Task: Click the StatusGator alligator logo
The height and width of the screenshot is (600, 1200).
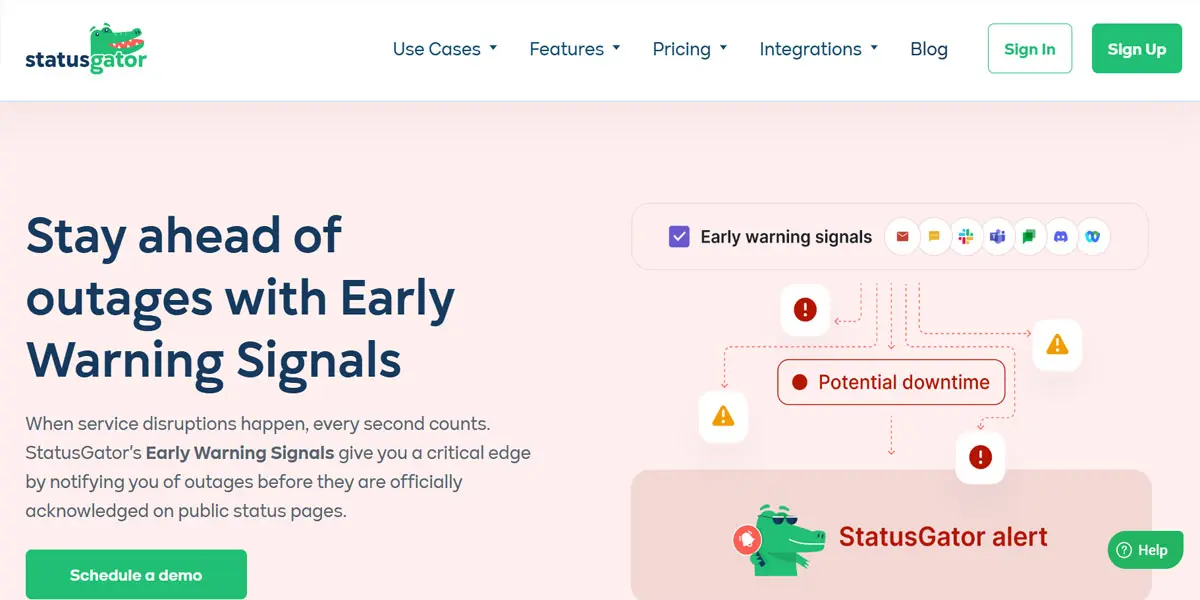Action: 86,49
